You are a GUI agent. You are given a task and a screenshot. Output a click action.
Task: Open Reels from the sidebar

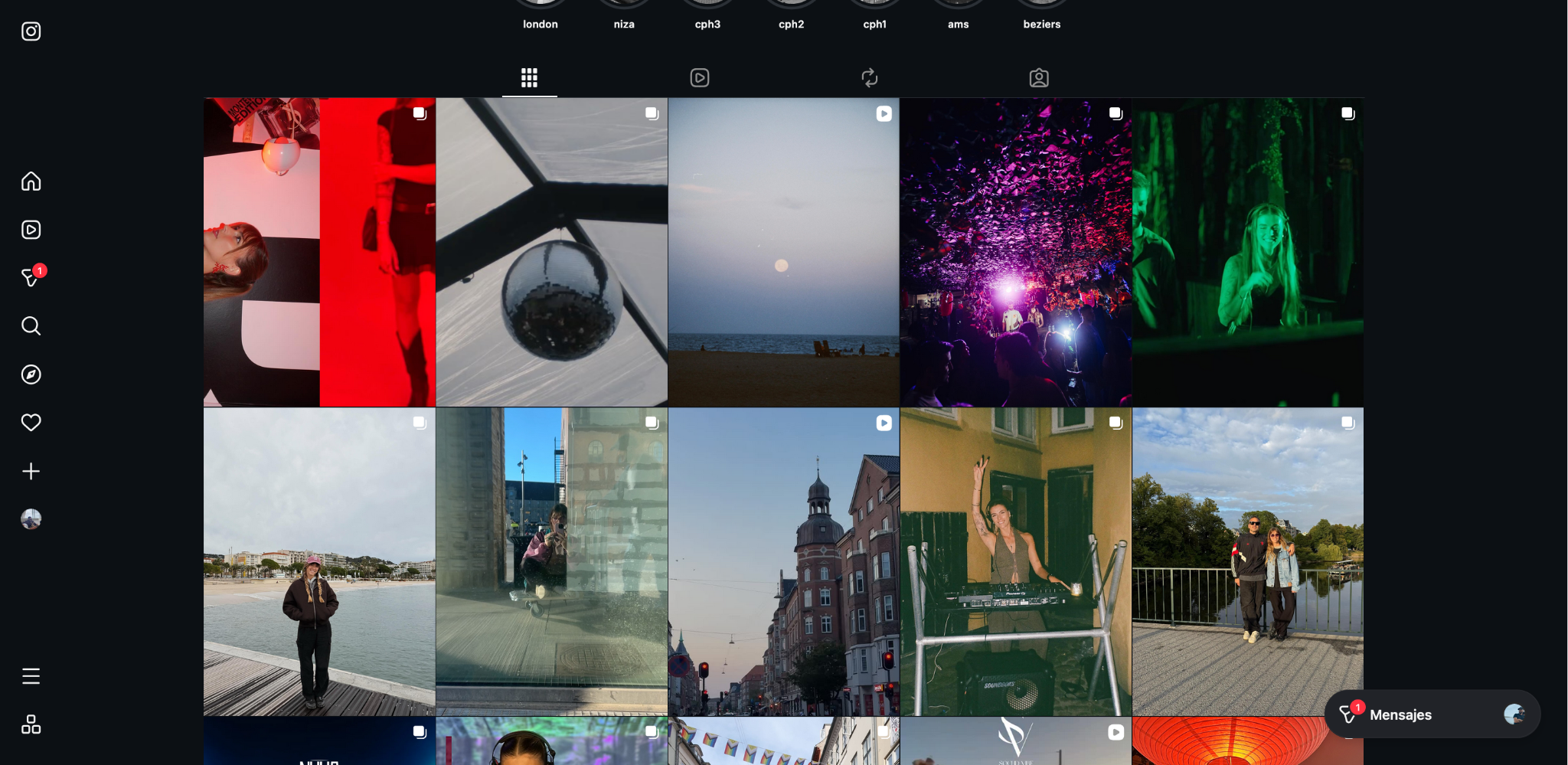(x=31, y=230)
